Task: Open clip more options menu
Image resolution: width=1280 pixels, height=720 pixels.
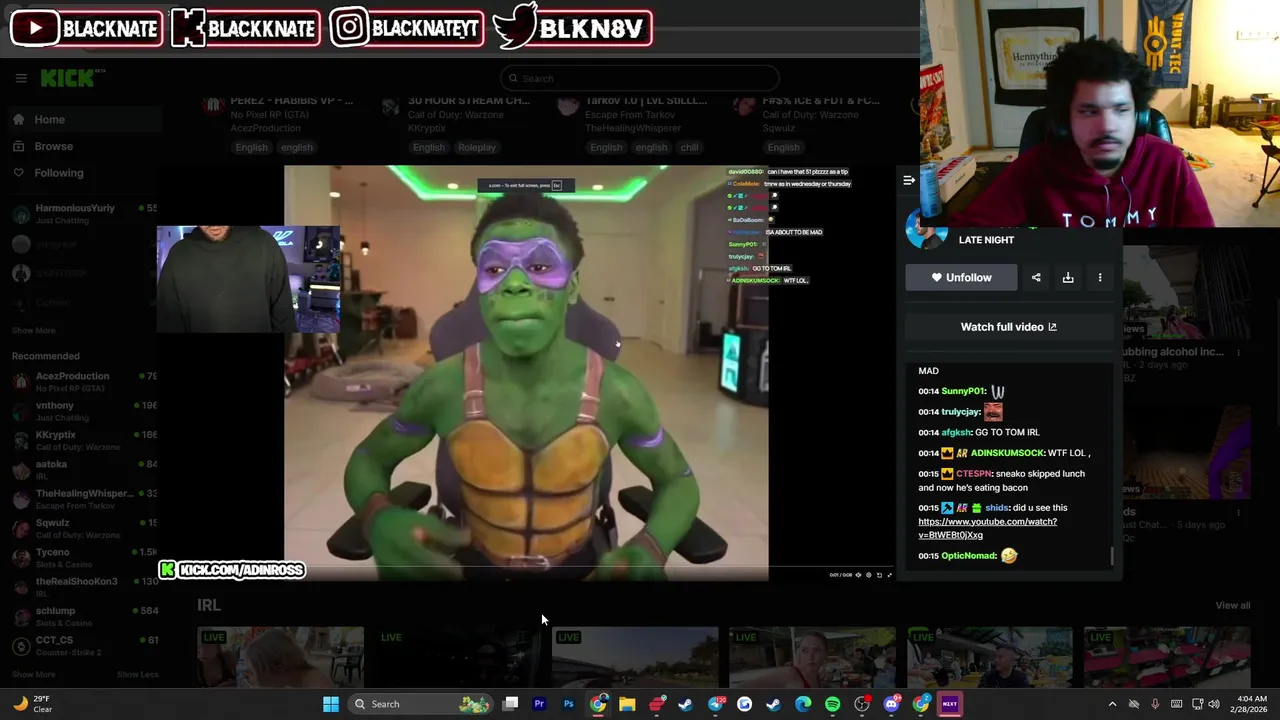Action: pyautogui.click(x=1100, y=278)
